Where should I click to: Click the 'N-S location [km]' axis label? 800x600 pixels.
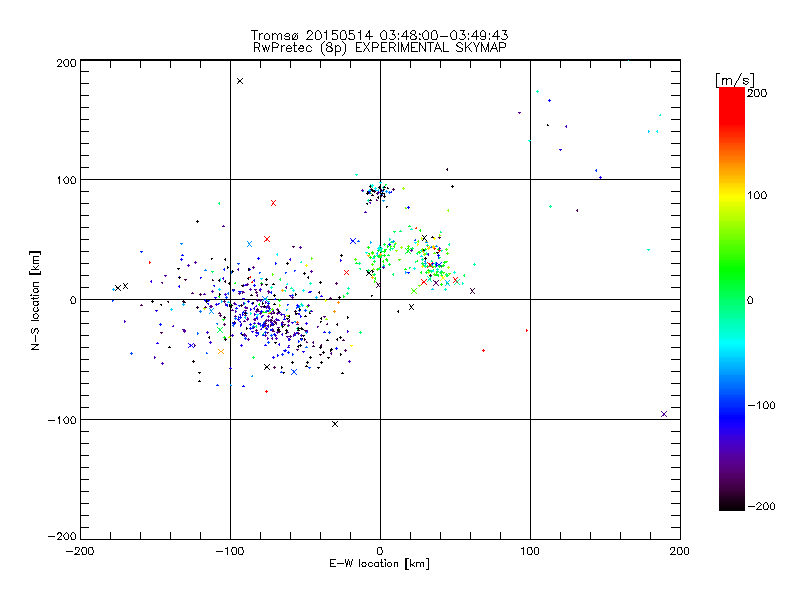coord(35,300)
